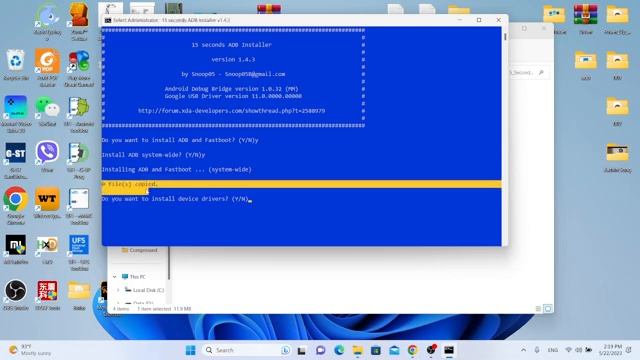Open the red Chinese-labeled desktop shortcut
This screenshot has height=360, width=640.
click(47, 295)
